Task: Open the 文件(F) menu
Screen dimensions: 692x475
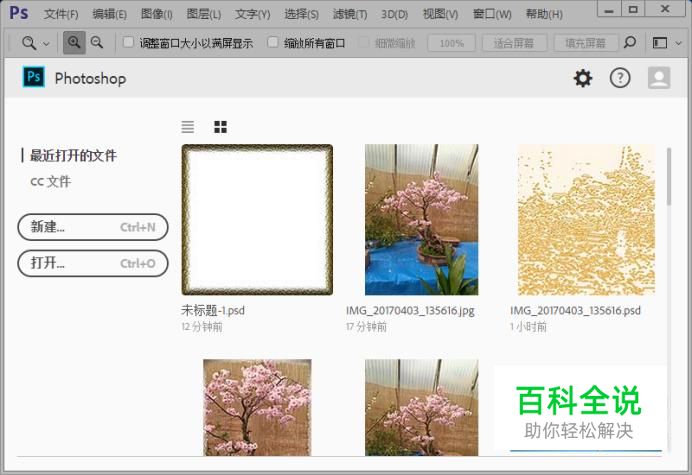Action: coord(61,14)
